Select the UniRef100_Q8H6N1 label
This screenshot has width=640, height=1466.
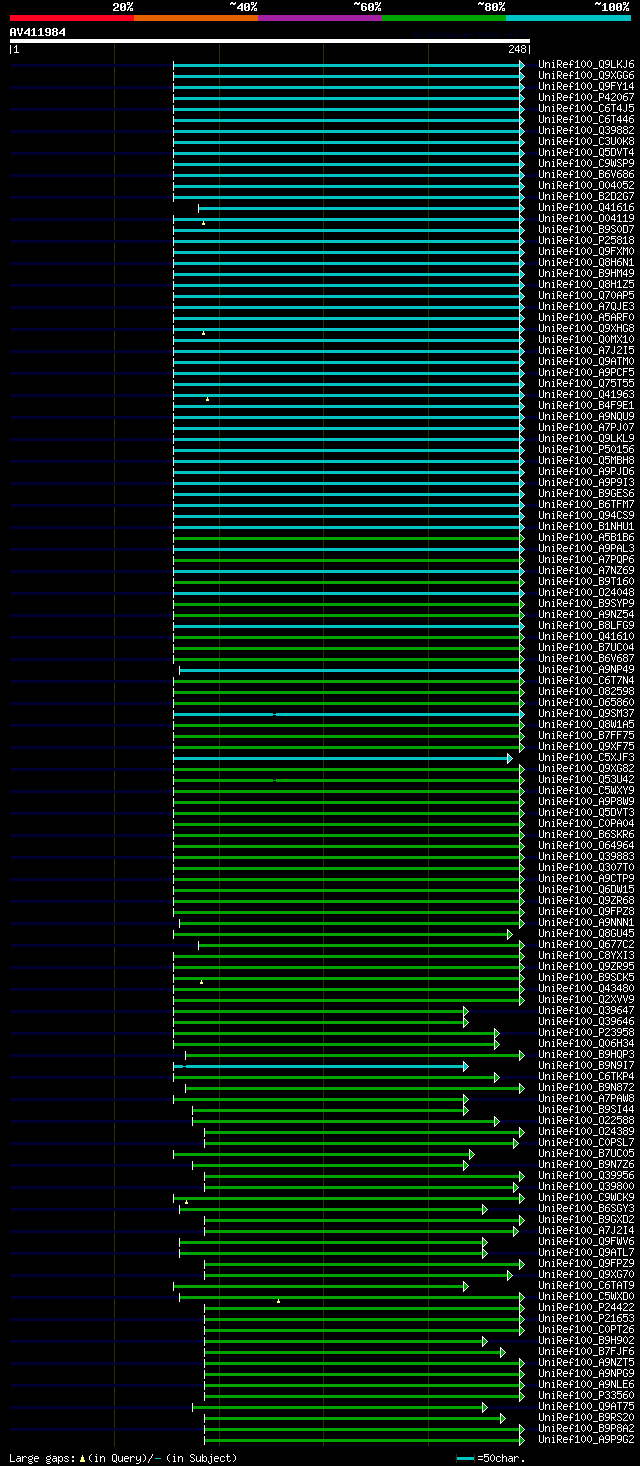coord(586,262)
